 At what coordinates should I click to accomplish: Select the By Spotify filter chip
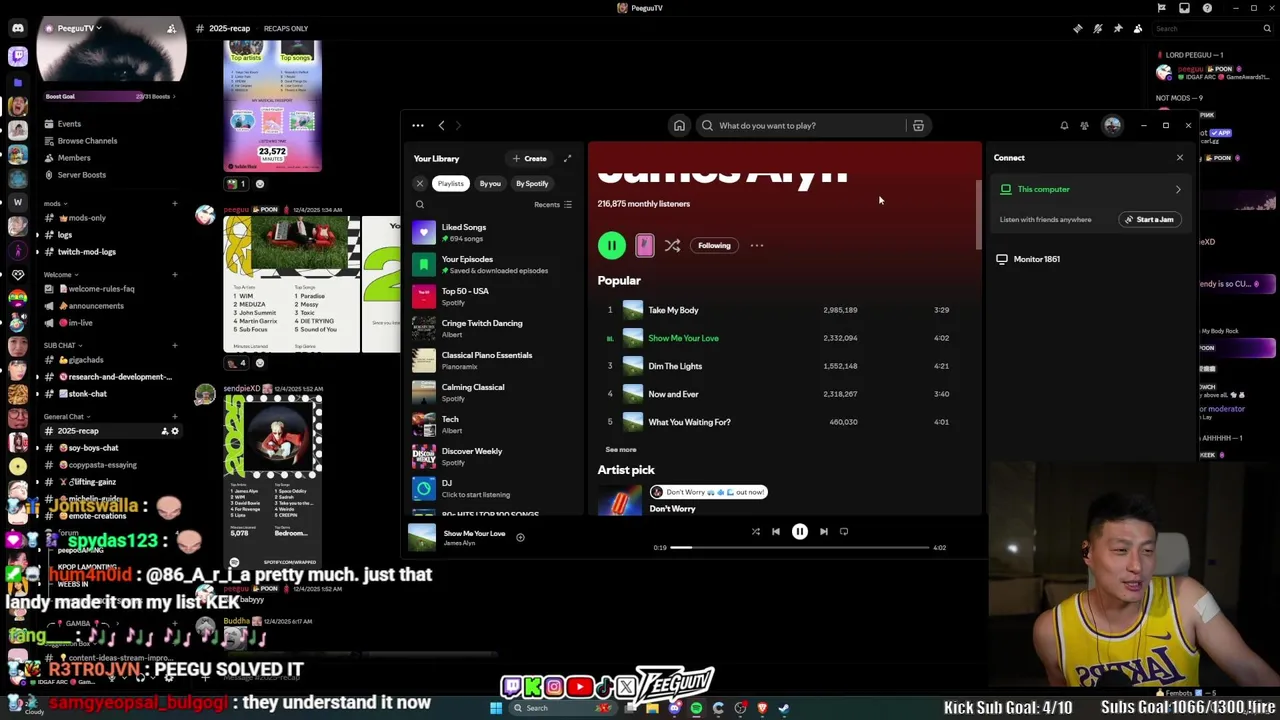coord(532,183)
